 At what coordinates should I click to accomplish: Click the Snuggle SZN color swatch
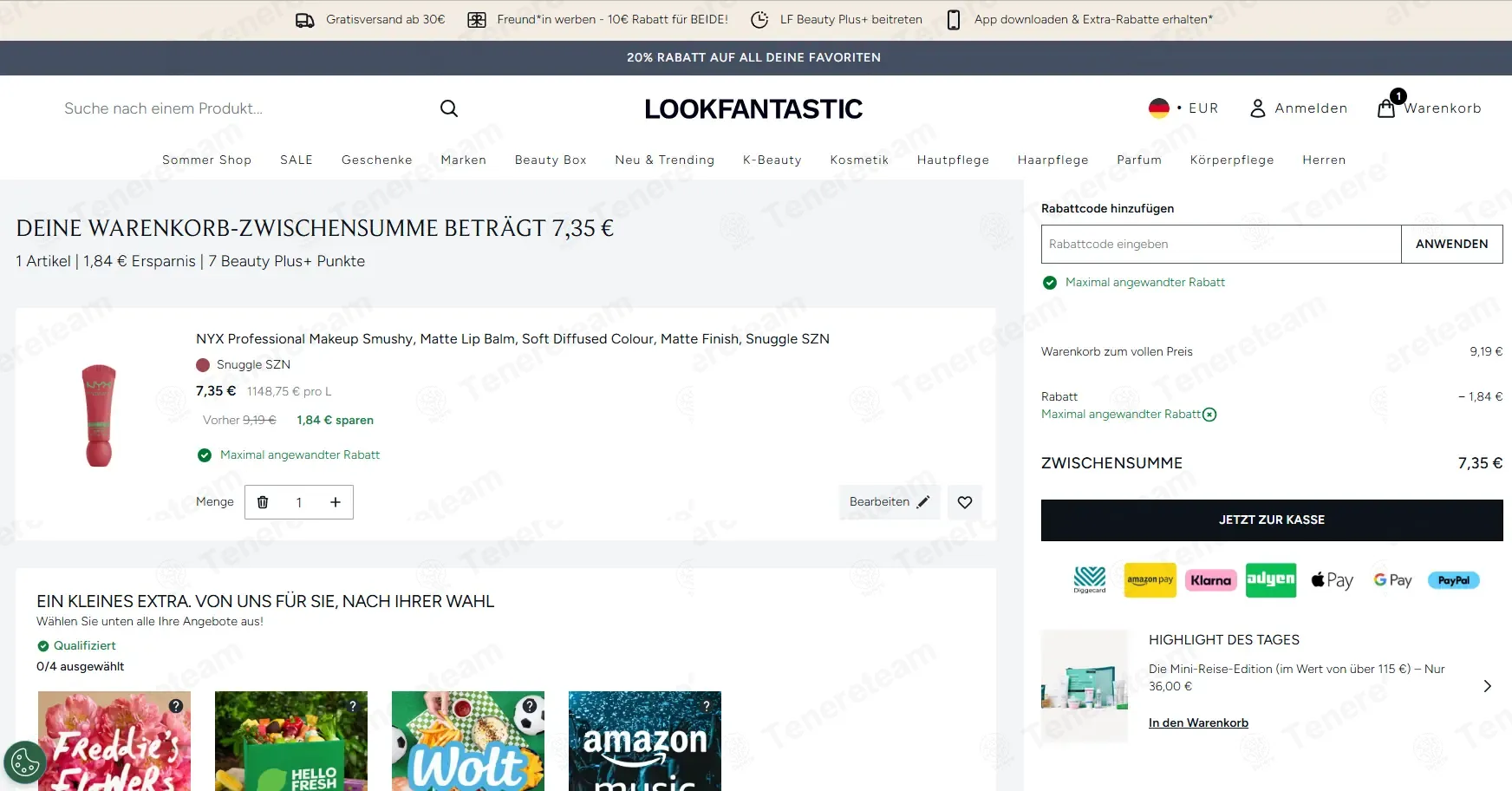point(203,365)
